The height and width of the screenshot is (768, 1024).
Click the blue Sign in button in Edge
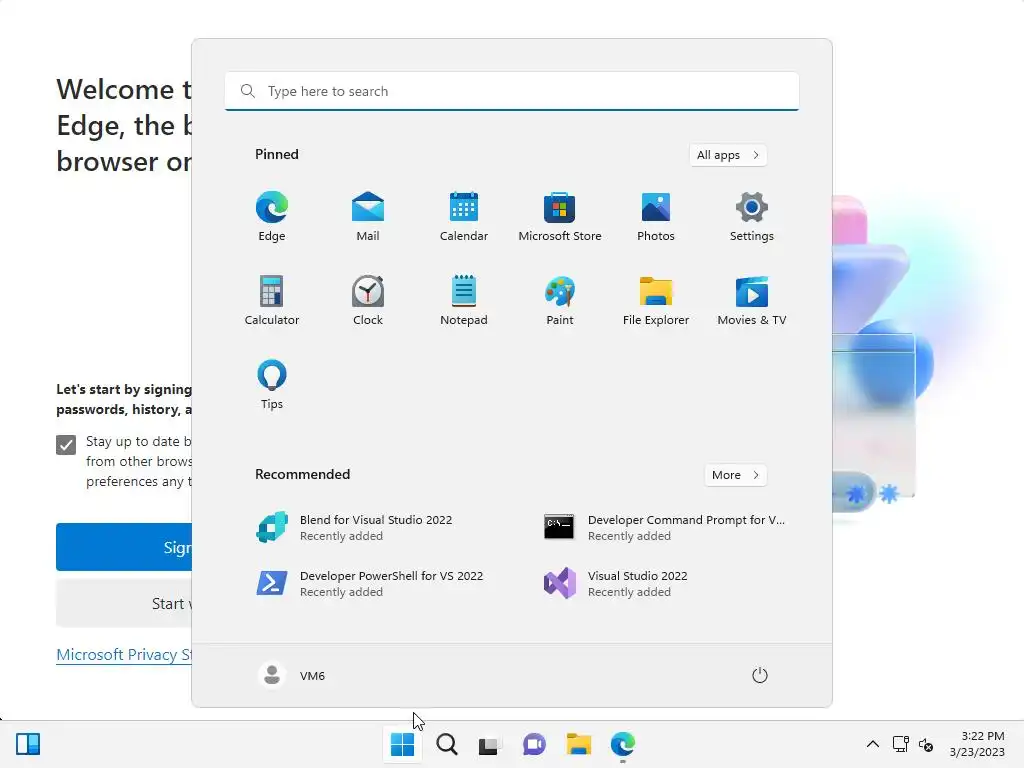pos(124,547)
